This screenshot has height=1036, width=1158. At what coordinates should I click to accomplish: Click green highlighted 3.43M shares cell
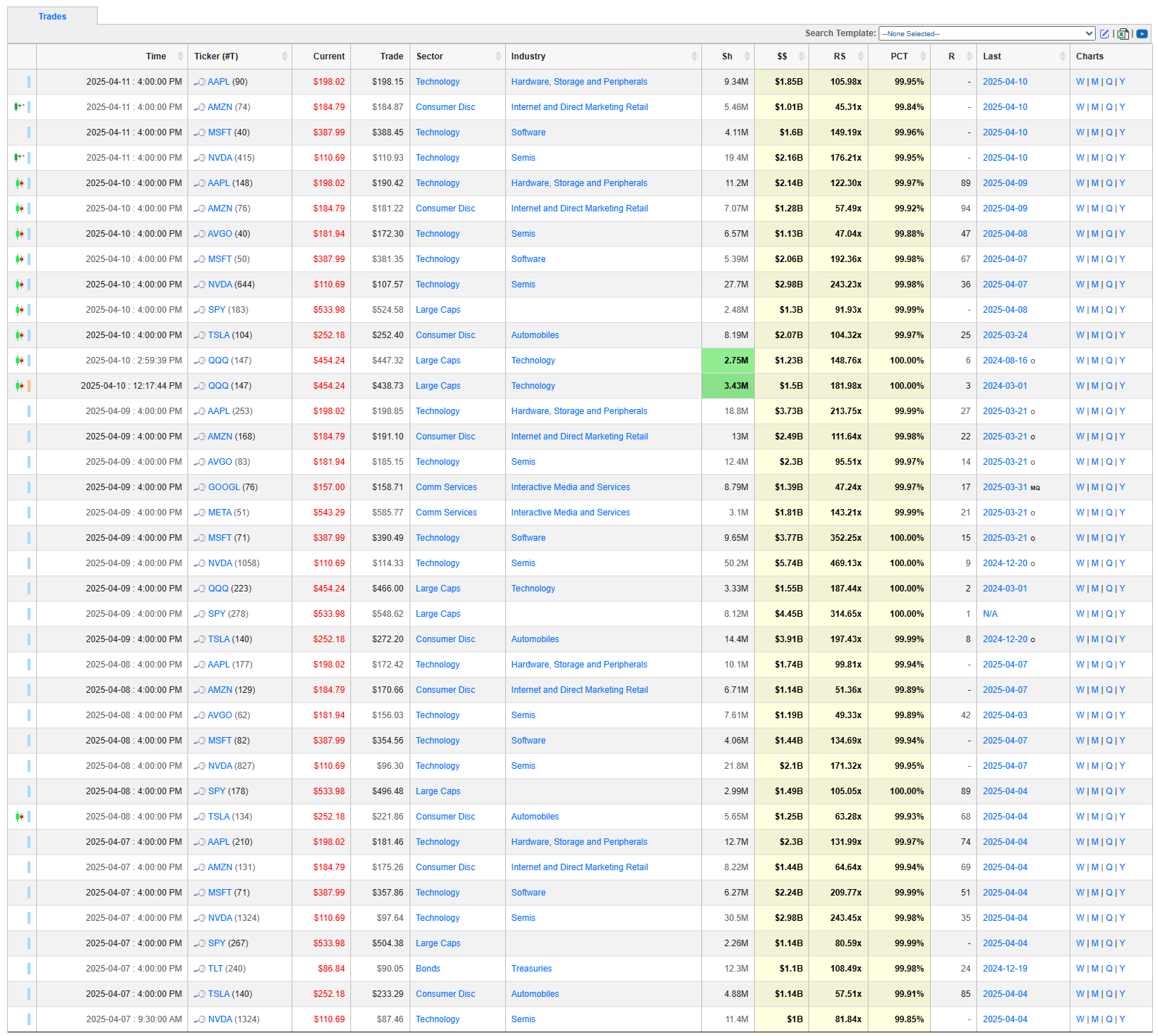pos(728,386)
